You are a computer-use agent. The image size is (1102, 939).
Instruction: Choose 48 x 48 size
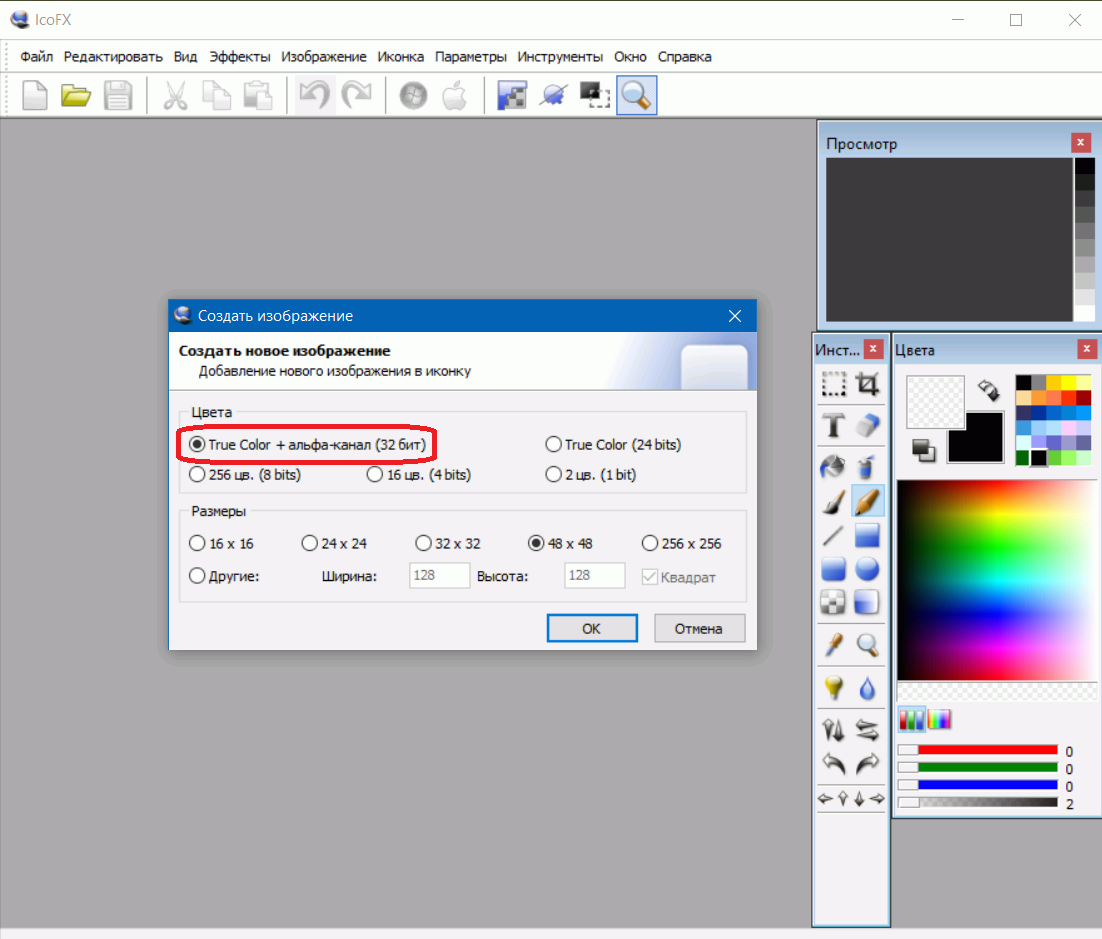tap(561, 544)
